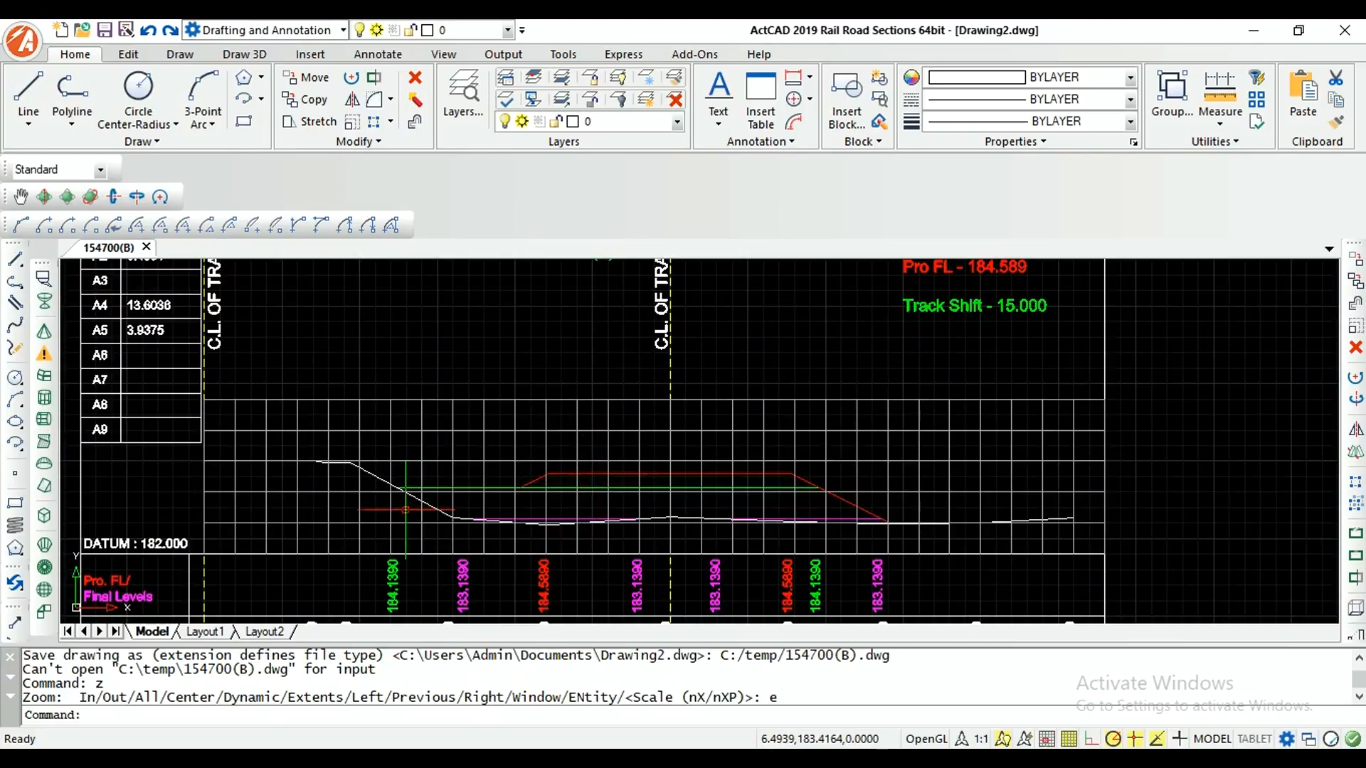The height and width of the screenshot is (768, 1366).
Task: Click the ActCAD application logo button
Action: (22, 42)
